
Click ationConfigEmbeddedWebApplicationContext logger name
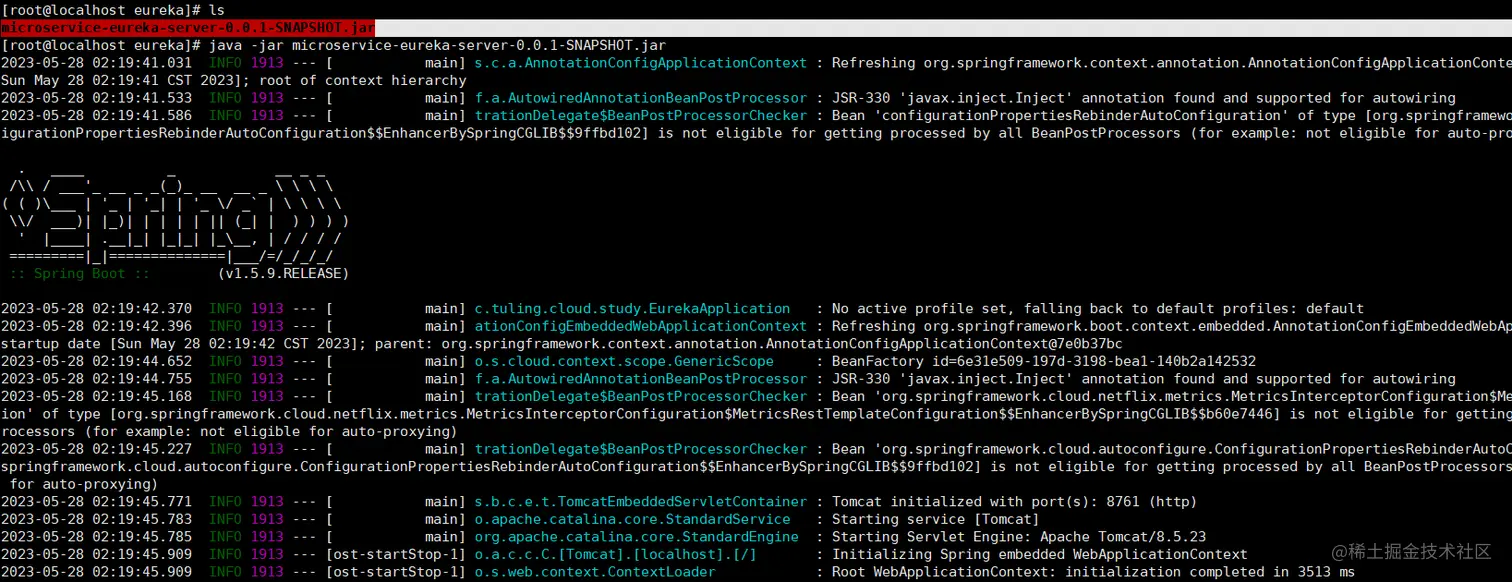tap(640, 326)
